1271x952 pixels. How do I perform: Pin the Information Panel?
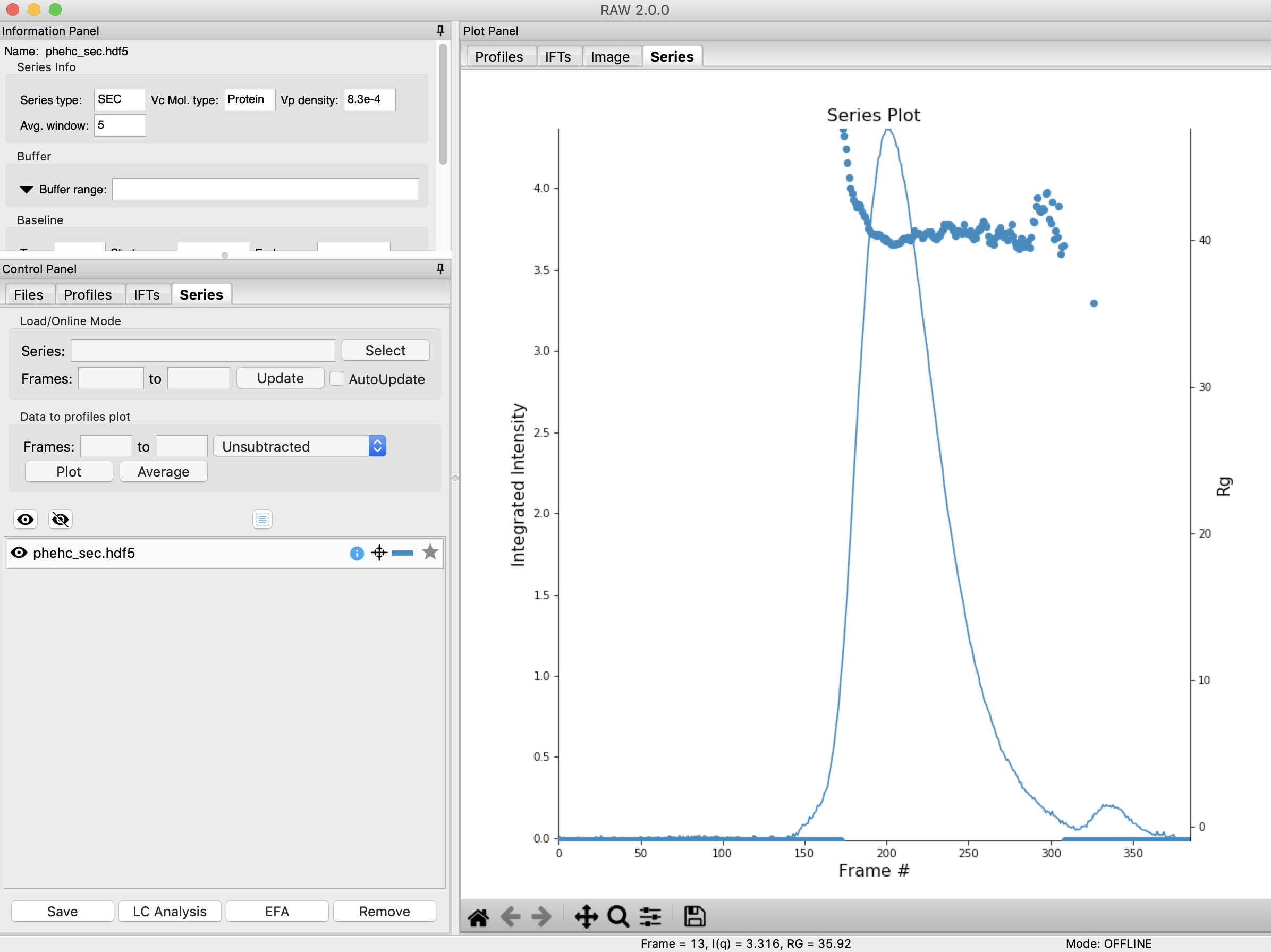(440, 30)
